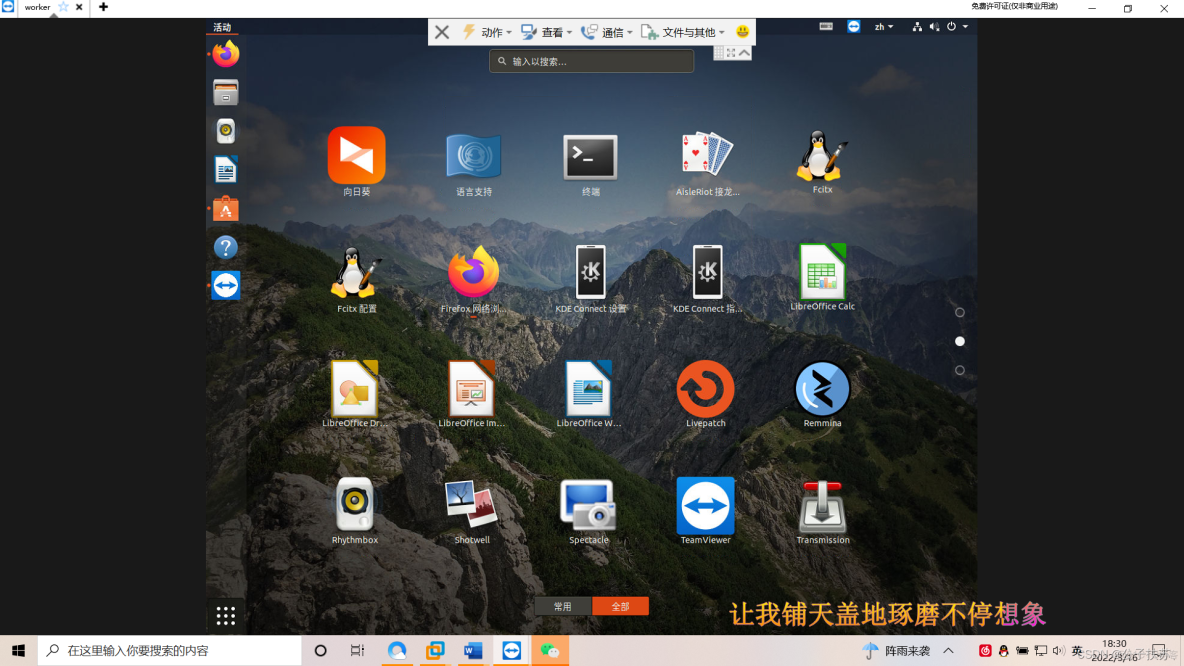This screenshot has width=1184, height=666.
Task: Open Ubuntu Software in the dock
Action: pos(225,208)
